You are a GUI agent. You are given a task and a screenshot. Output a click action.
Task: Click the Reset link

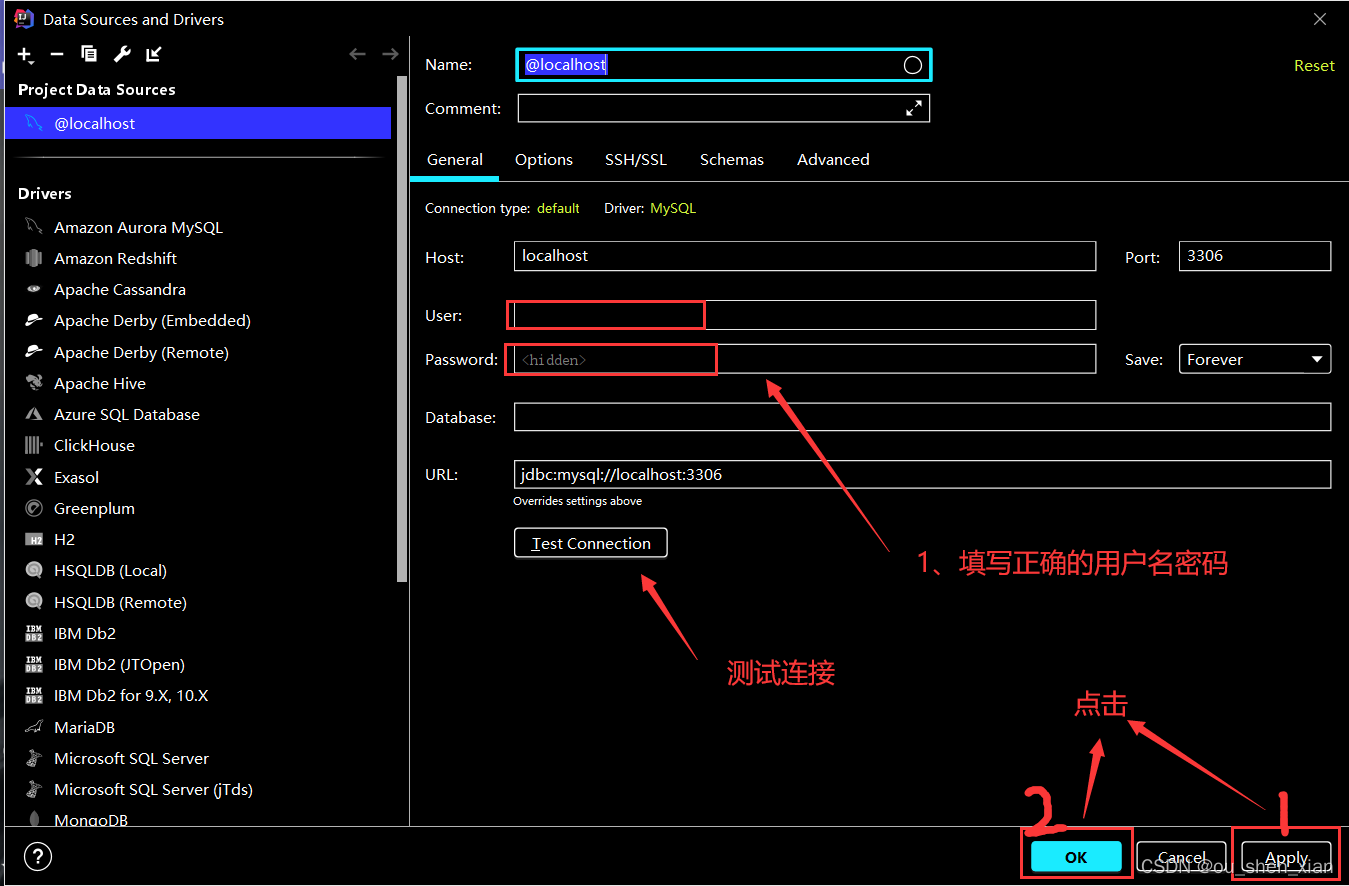pos(1314,65)
